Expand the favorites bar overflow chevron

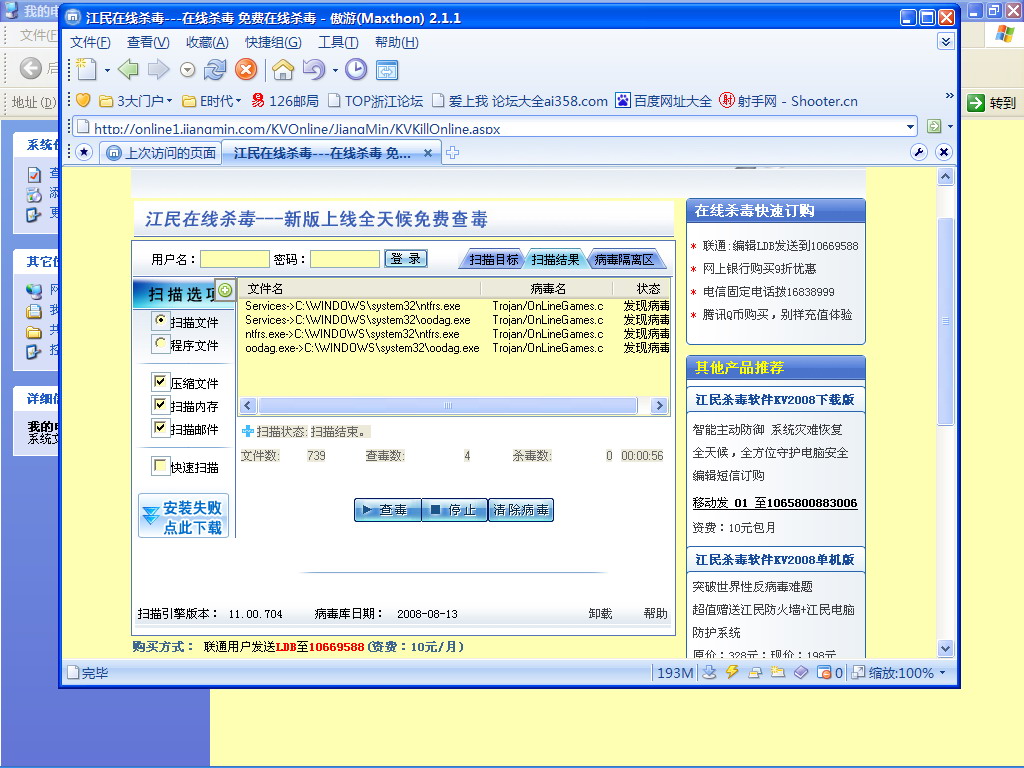tap(949, 96)
